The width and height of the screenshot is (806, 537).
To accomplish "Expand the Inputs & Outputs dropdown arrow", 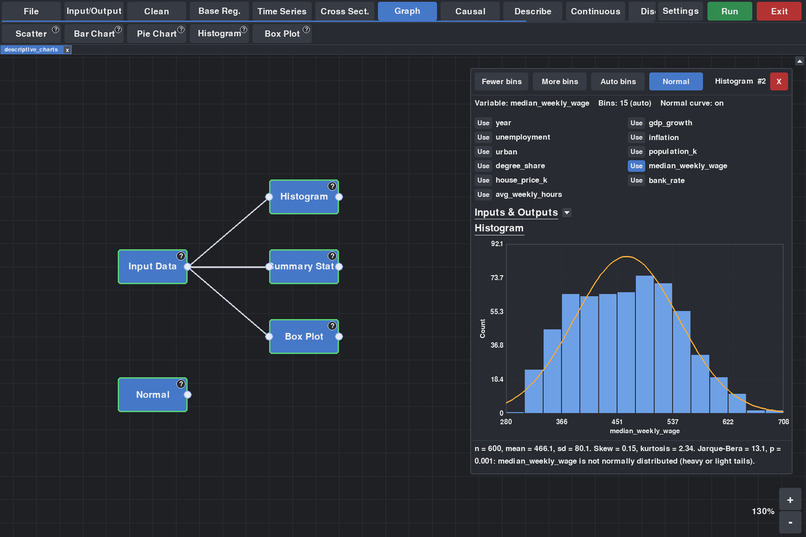I will pyautogui.click(x=566, y=213).
